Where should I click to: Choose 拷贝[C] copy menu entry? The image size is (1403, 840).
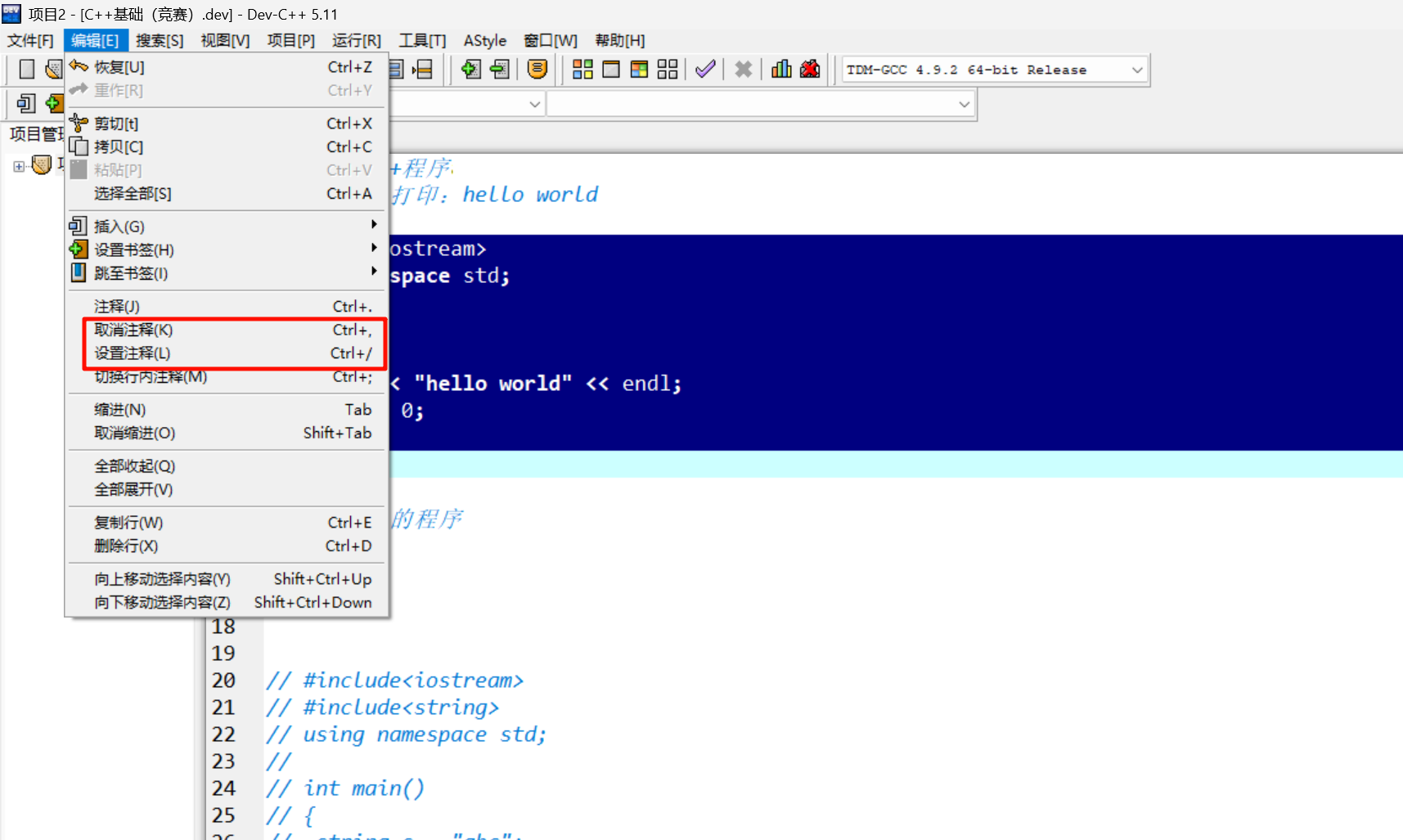[226, 147]
